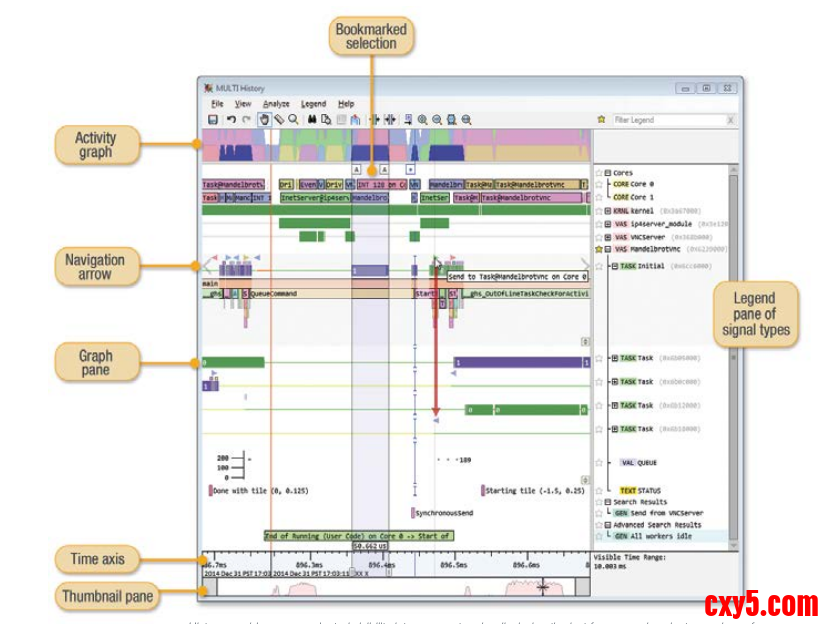This screenshot has height=624, width=823.
Task: Collapse the Search Results node
Action: pyautogui.click(x=608, y=502)
